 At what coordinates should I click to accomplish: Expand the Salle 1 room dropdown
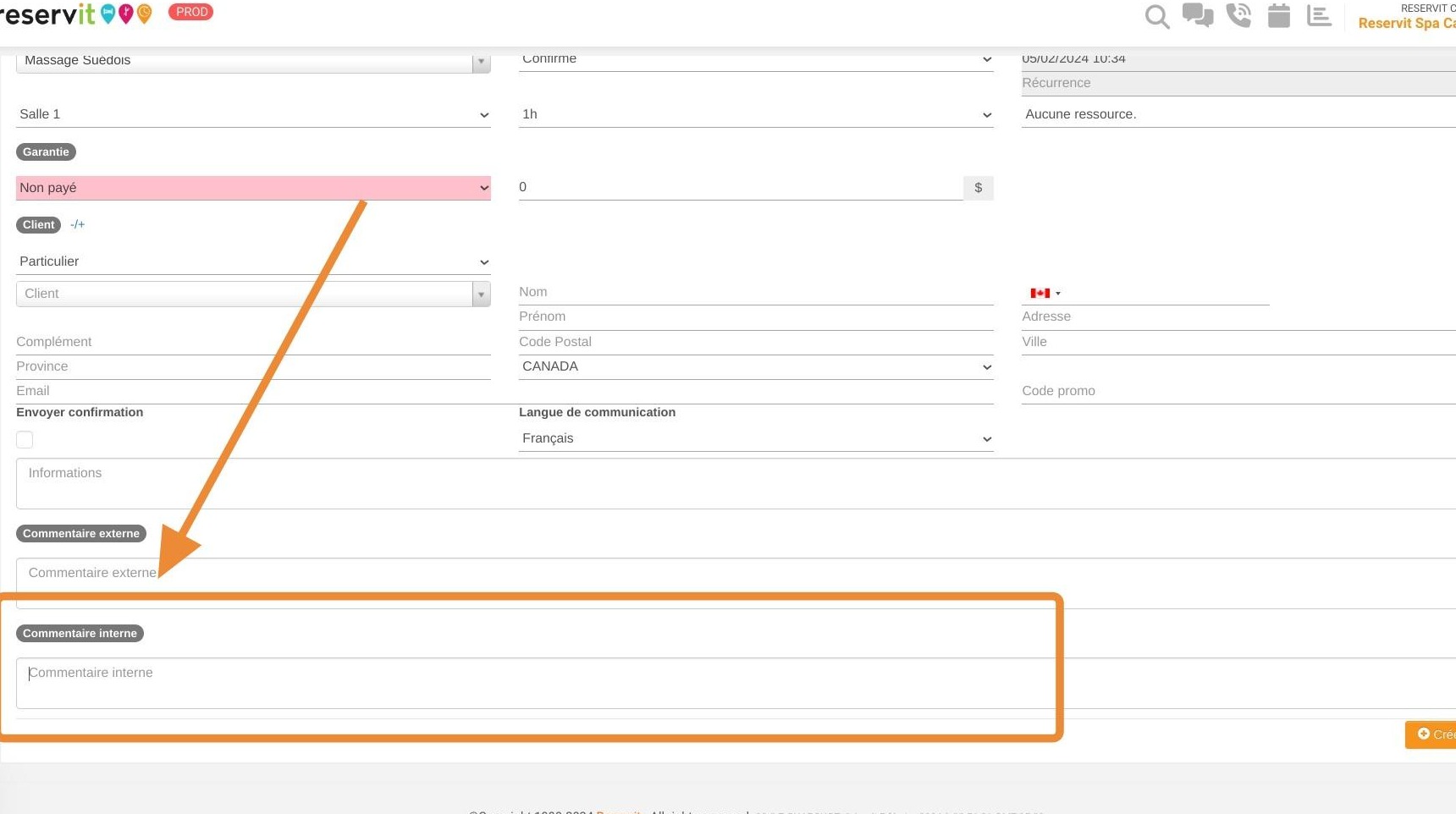tap(253, 114)
